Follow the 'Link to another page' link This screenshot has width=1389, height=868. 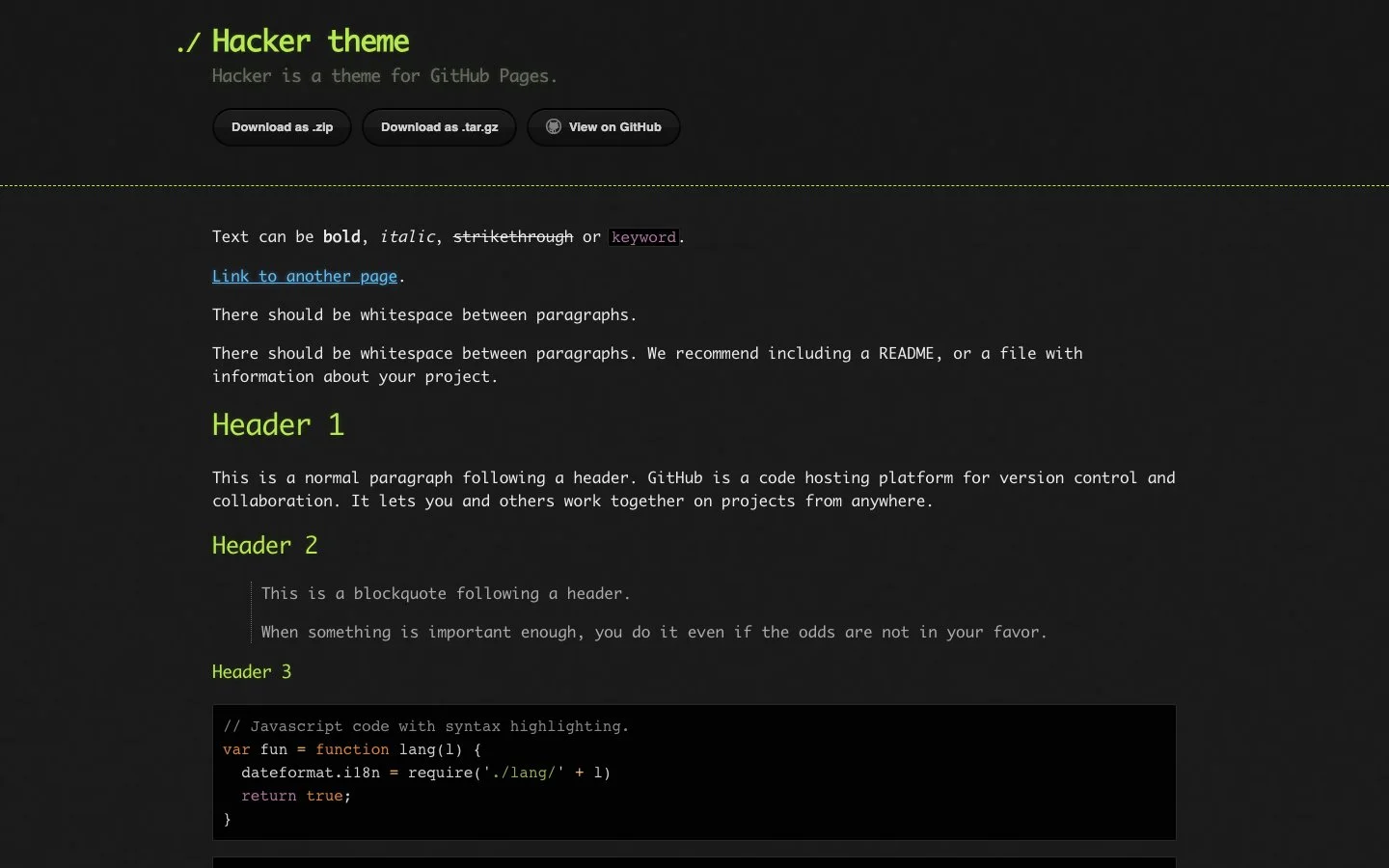305,276
